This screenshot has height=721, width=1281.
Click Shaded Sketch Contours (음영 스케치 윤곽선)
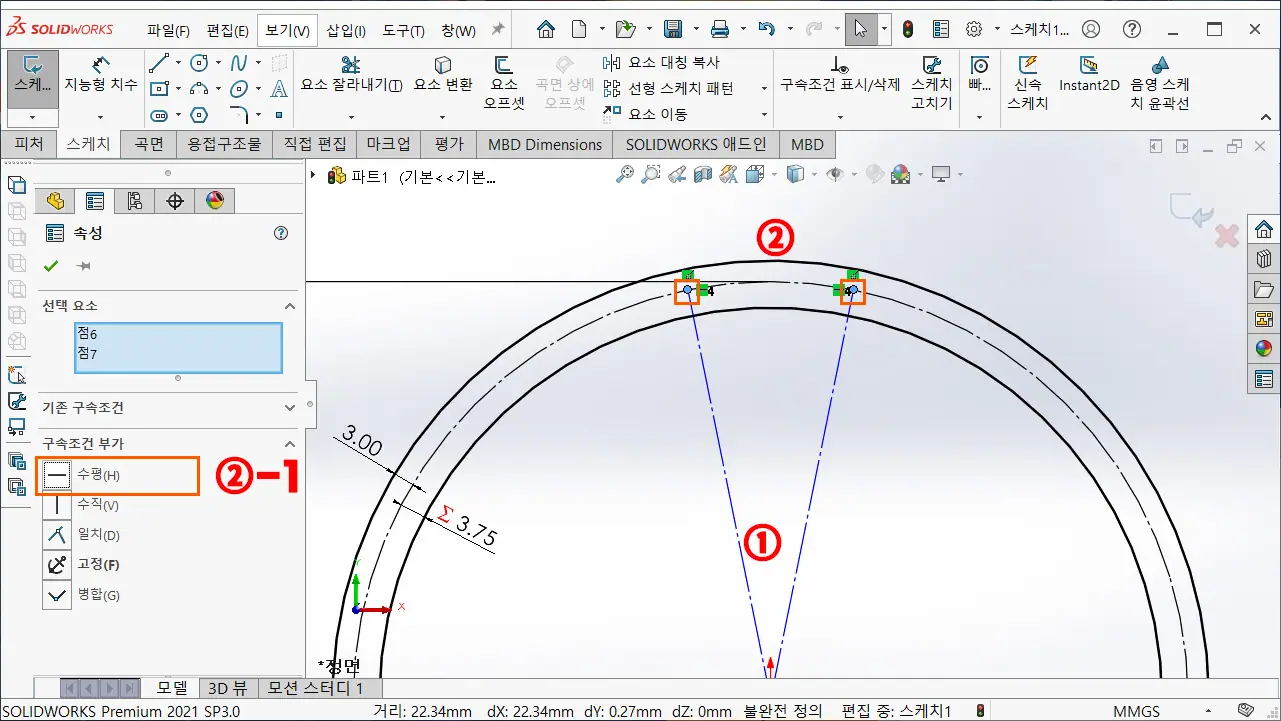click(1159, 81)
